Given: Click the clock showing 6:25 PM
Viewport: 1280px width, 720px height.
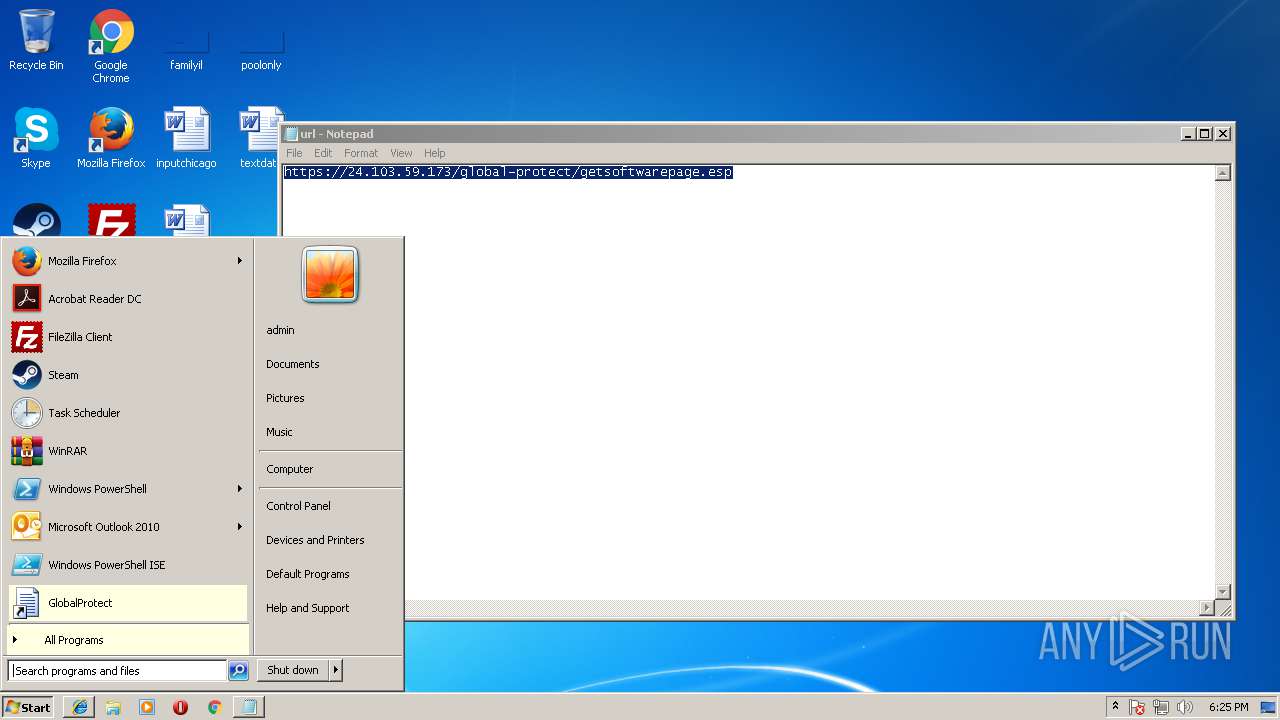Looking at the screenshot, I should [1228, 707].
